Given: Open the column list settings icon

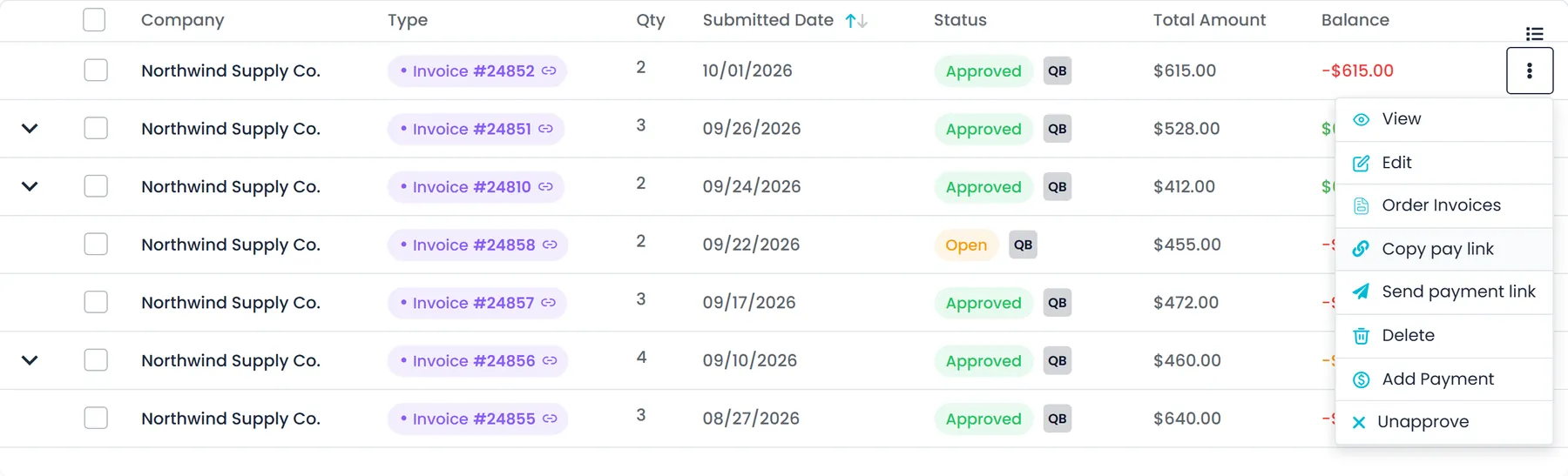Looking at the screenshot, I should (1535, 34).
